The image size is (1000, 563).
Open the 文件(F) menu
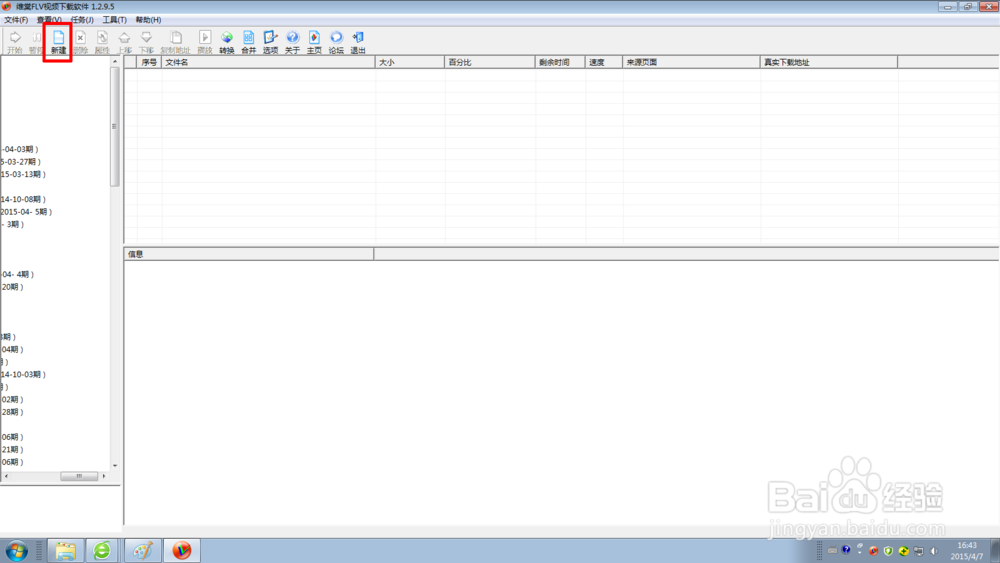click(16, 20)
